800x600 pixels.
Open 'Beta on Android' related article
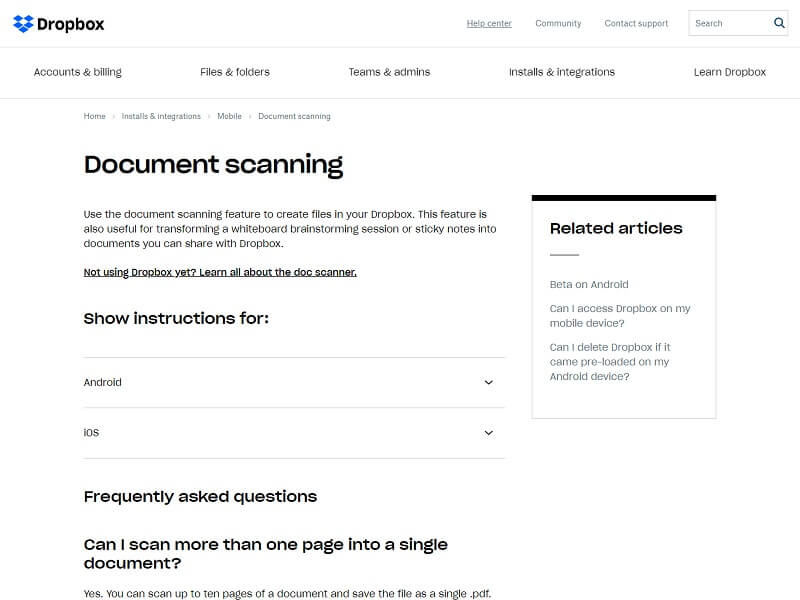pyautogui.click(x=589, y=284)
